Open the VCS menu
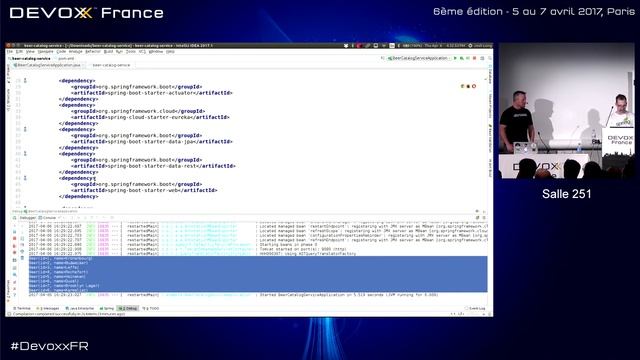640x360 pixels. (x=142, y=52)
